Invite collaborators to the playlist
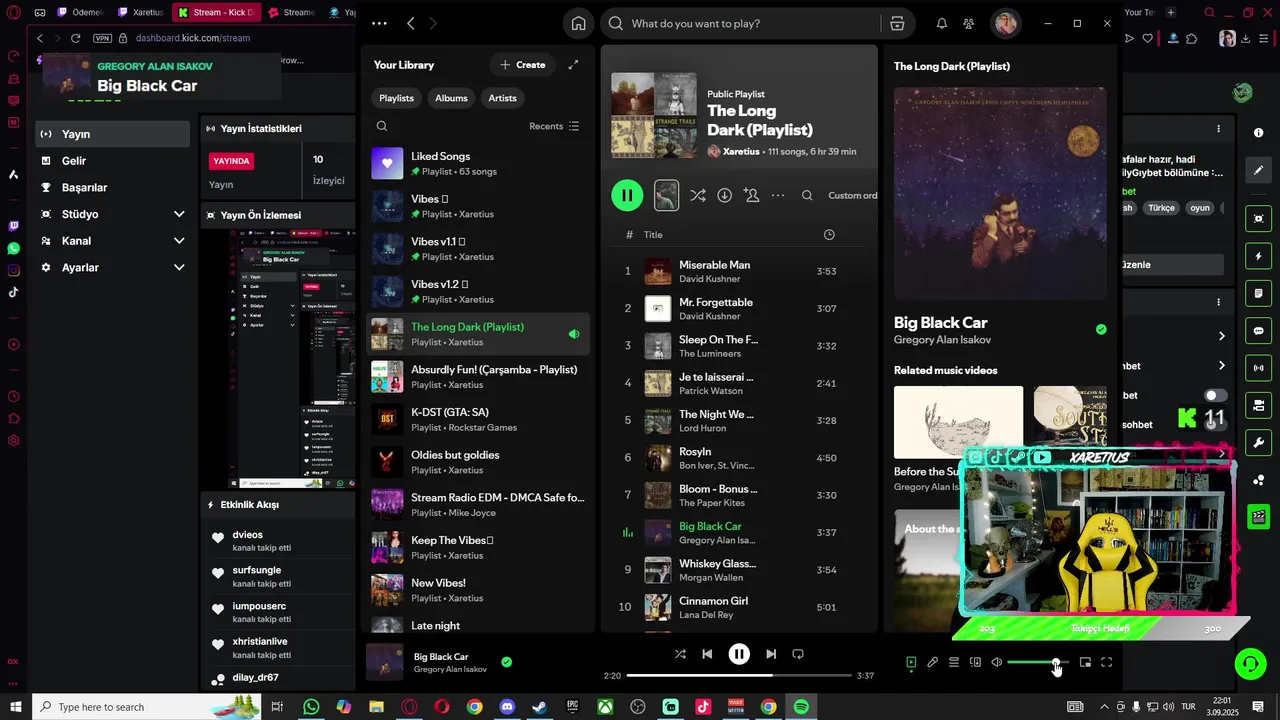1280x720 pixels. pos(751,195)
